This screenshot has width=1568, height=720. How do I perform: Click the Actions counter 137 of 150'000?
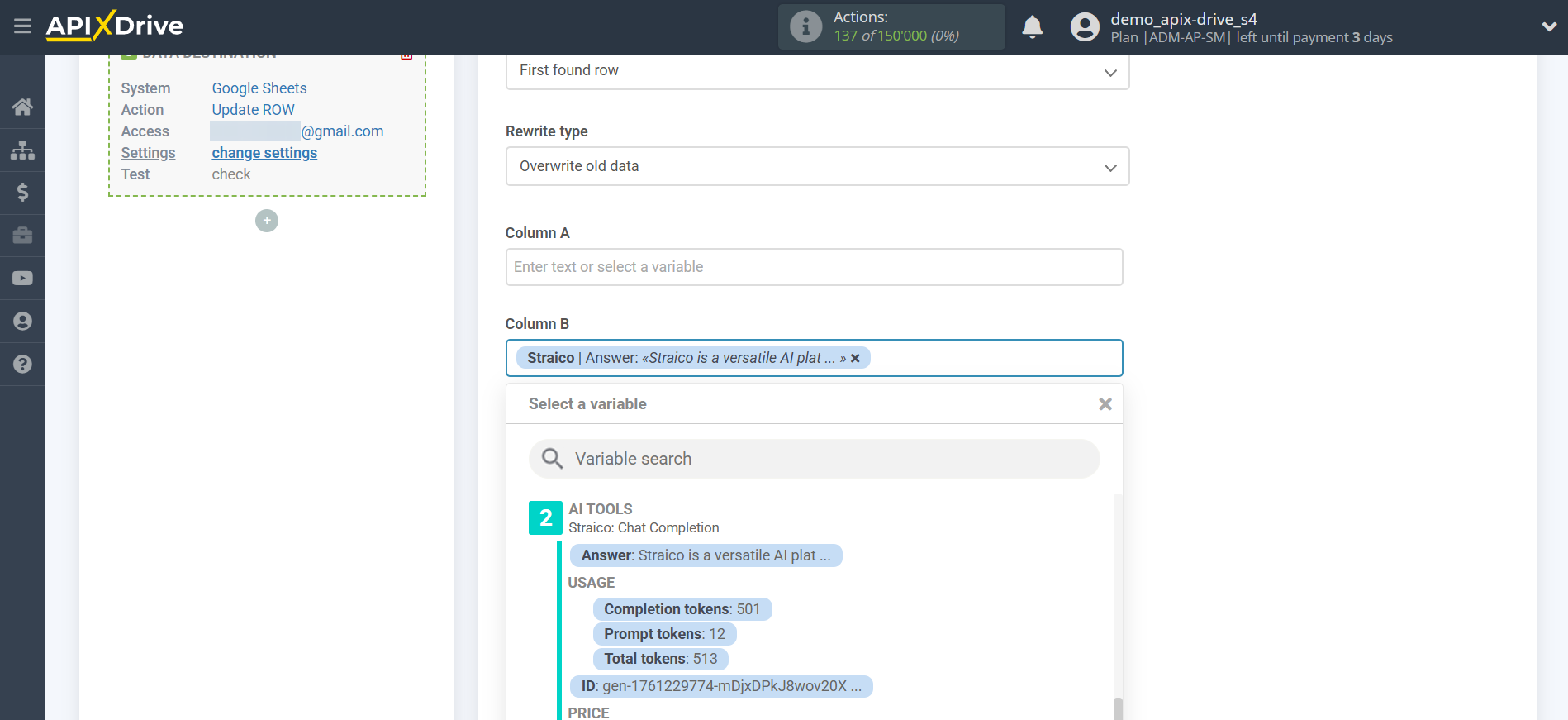pos(896,36)
